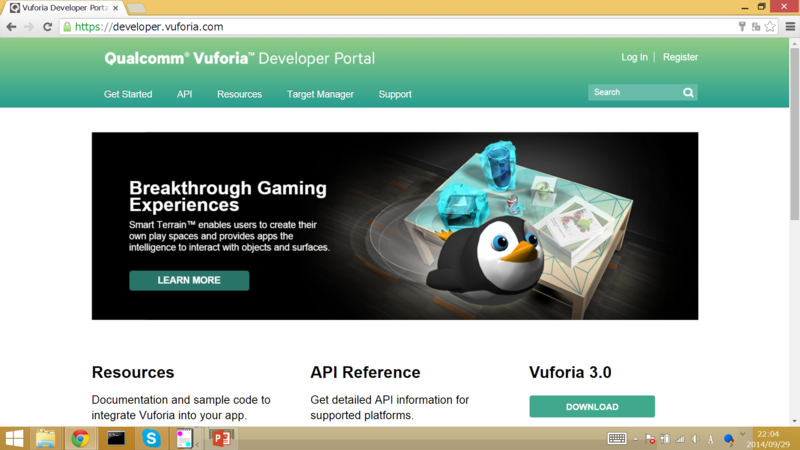Open the touch keyboard tray icon

pyautogui.click(x=617, y=438)
